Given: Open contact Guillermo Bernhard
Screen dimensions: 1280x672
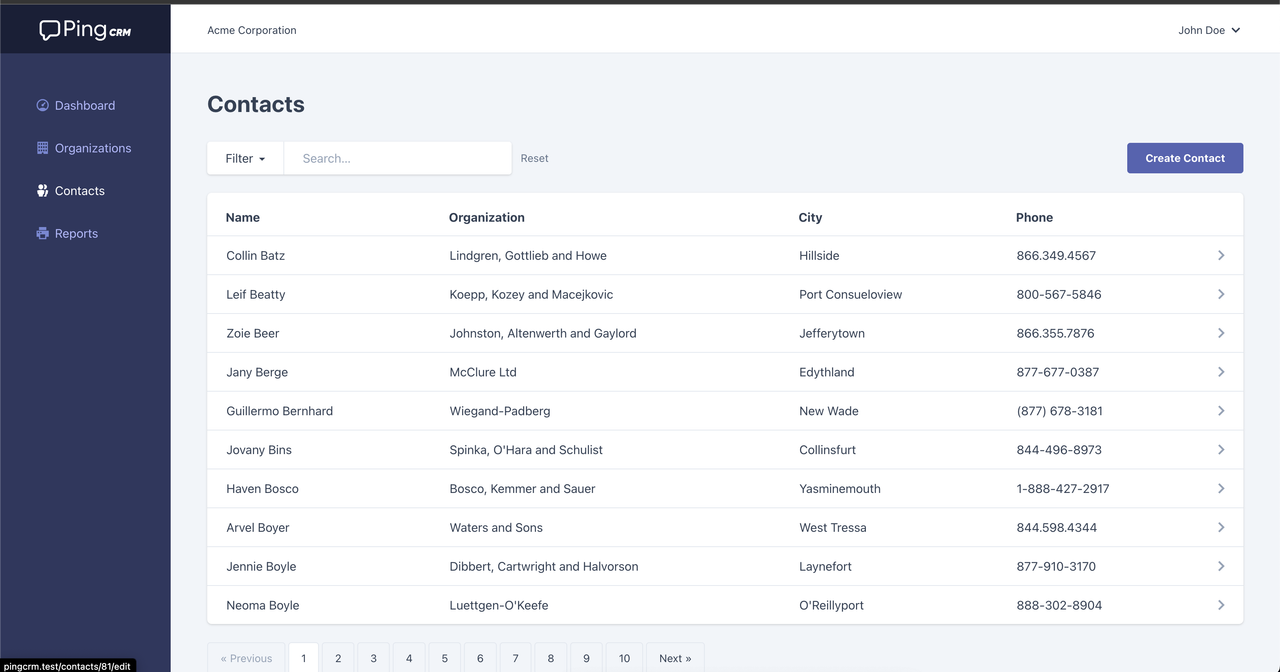Looking at the screenshot, I should (x=280, y=411).
